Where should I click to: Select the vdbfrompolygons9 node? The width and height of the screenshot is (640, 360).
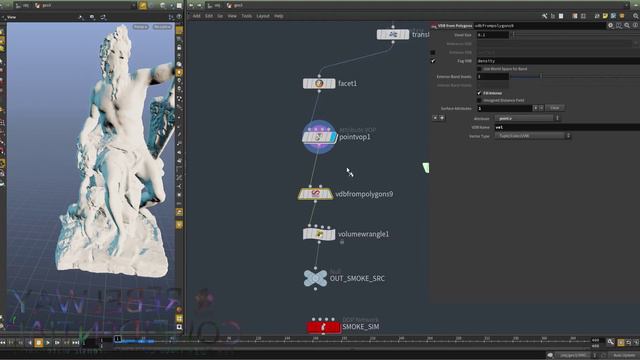pos(315,194)
